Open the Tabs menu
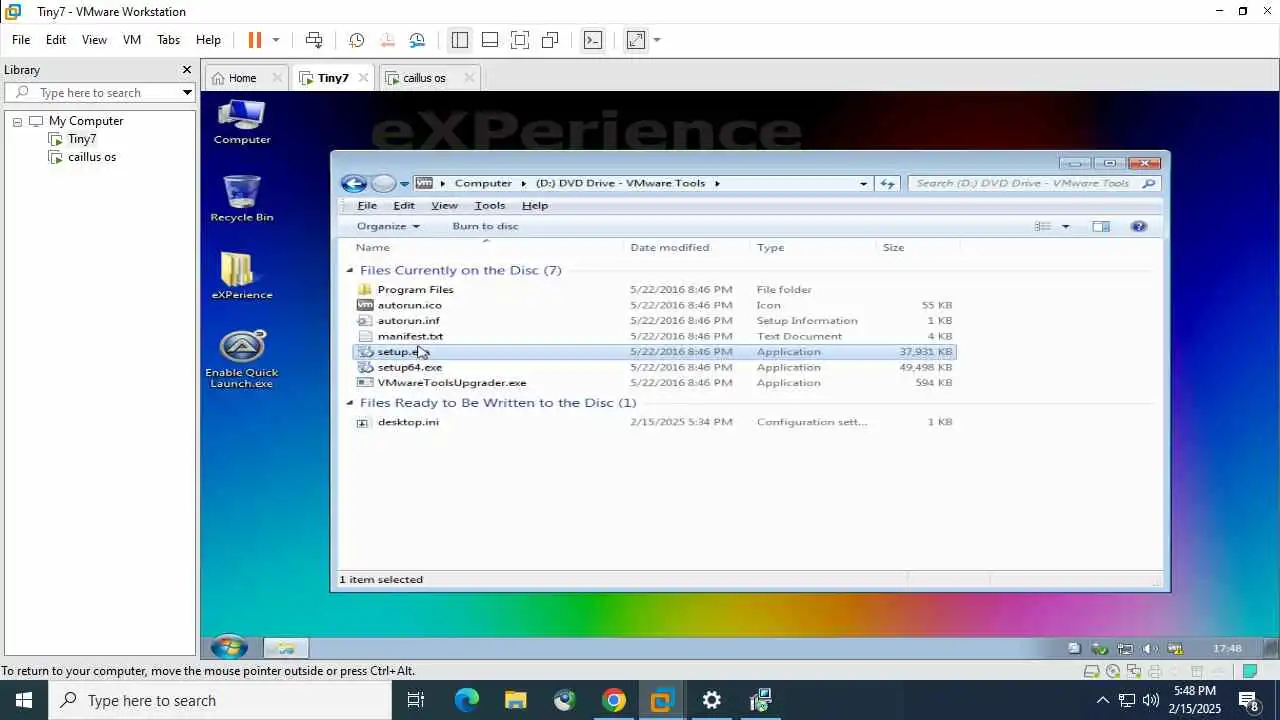Image resolution: width=1280 pixels, height=720 pixels. click(168, 40)
